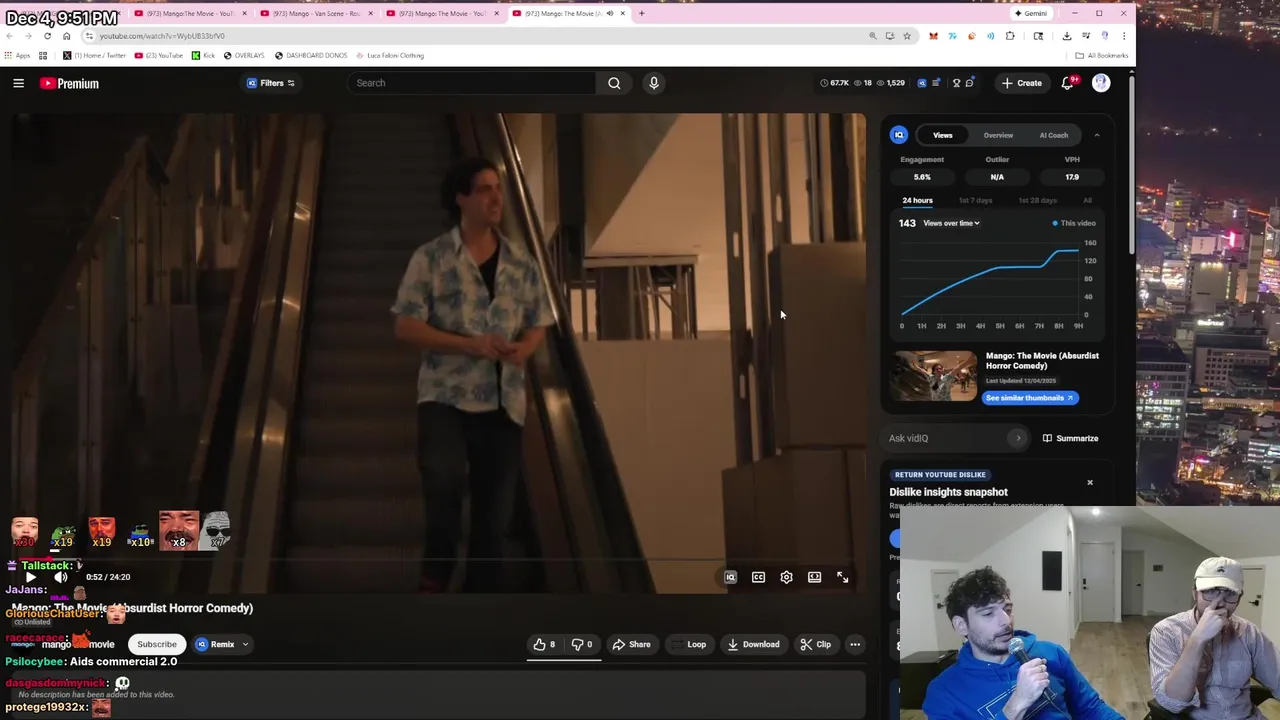Viewport: 1280px width, 720px height.
Task: Open the Home / Twitter bookmark
Action: click(95, 55)
